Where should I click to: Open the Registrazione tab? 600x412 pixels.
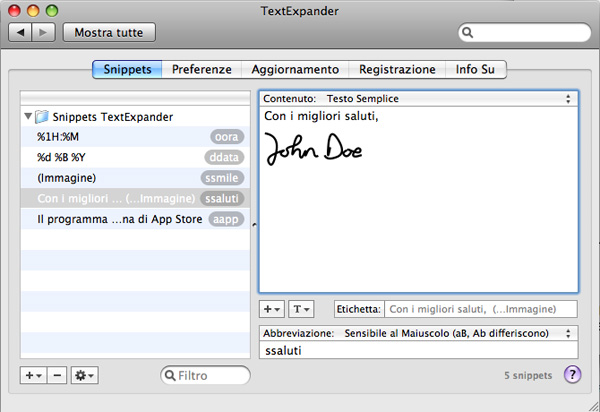(x=397, y=69)
